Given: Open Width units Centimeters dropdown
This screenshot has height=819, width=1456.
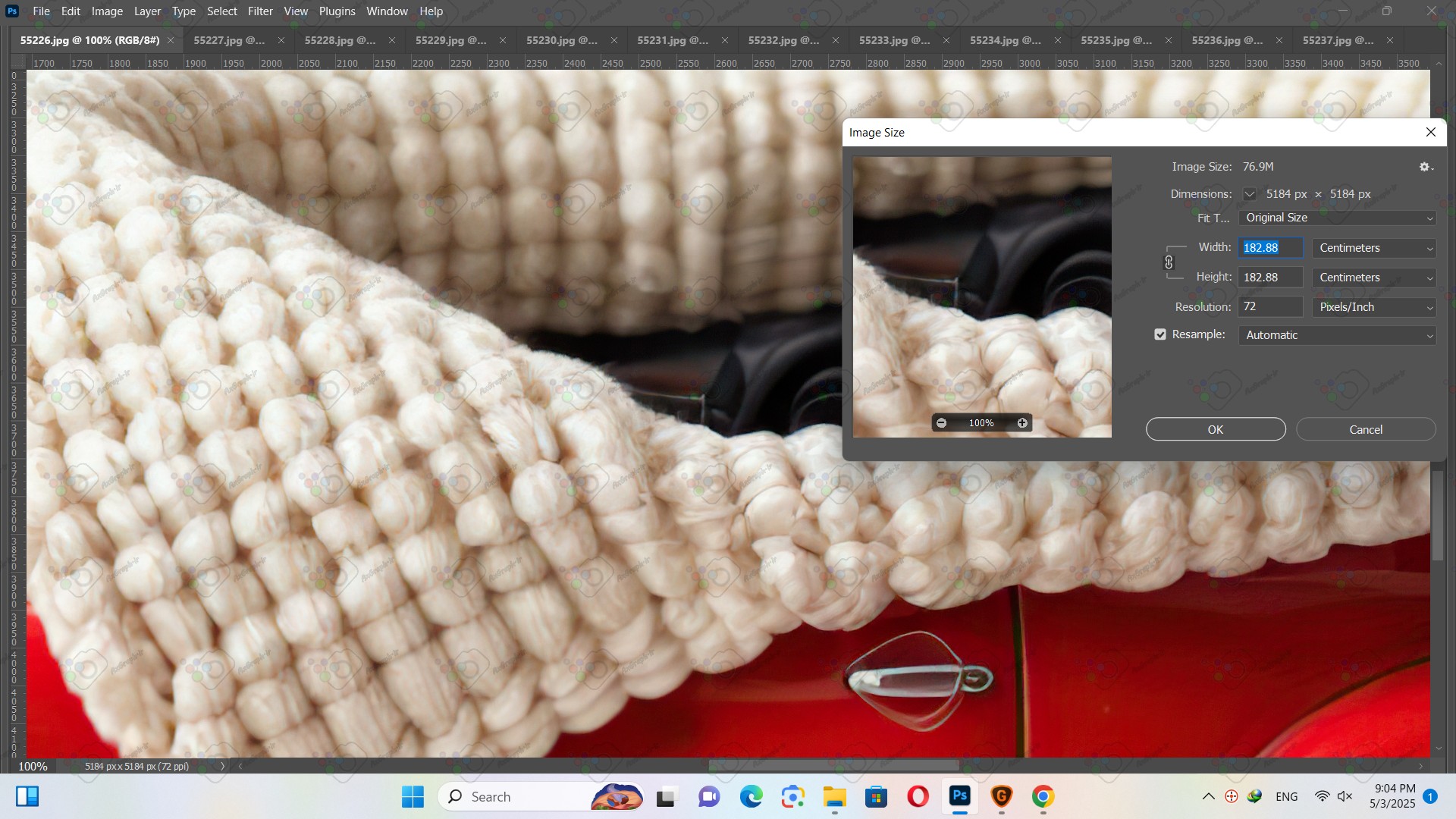Looking at the screenshot, I should (1374, 248).
